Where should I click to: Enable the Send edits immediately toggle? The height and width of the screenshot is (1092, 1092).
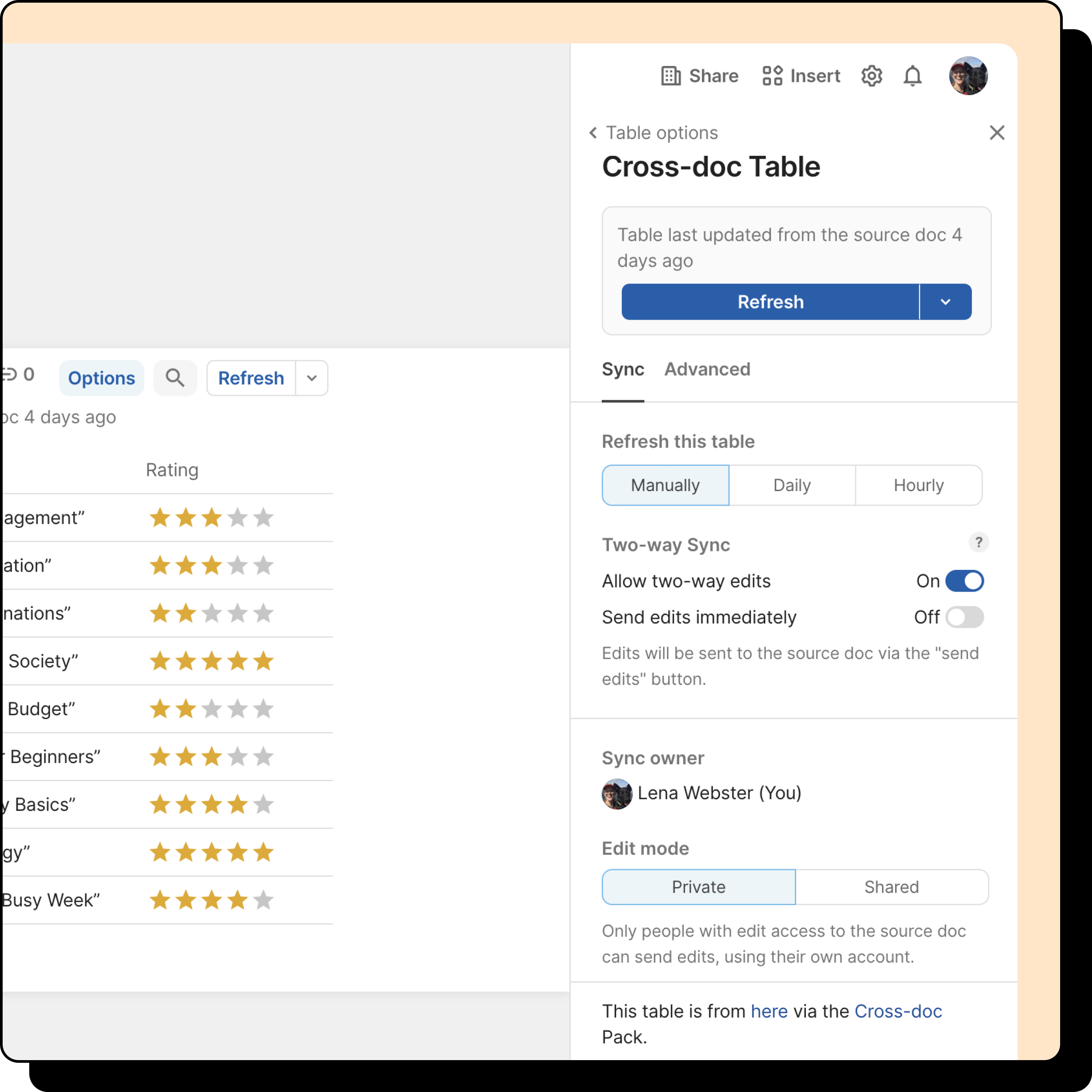pyautogui.click(x=964, y=617)
